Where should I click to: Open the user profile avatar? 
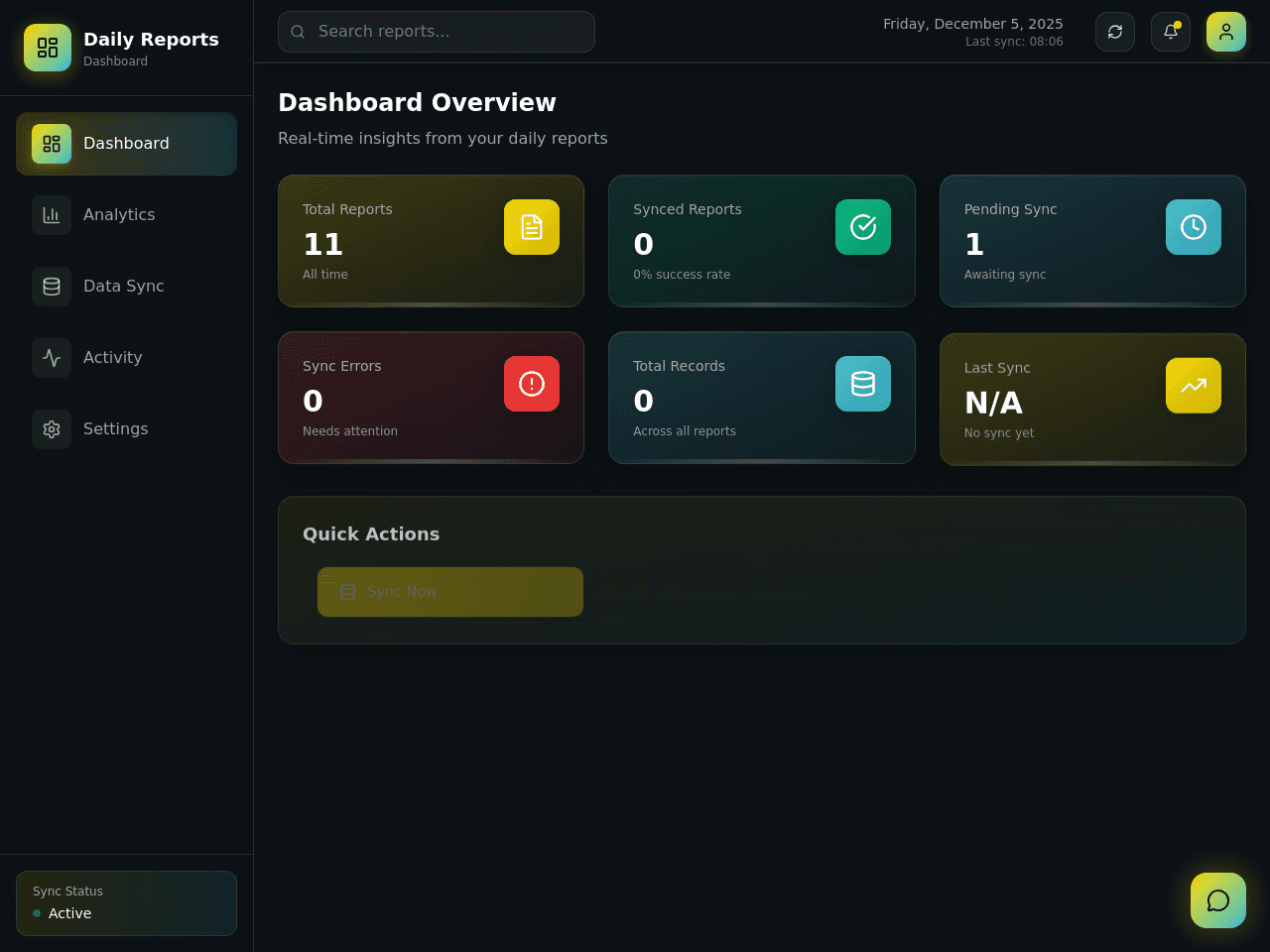[x=1226, y=32]
